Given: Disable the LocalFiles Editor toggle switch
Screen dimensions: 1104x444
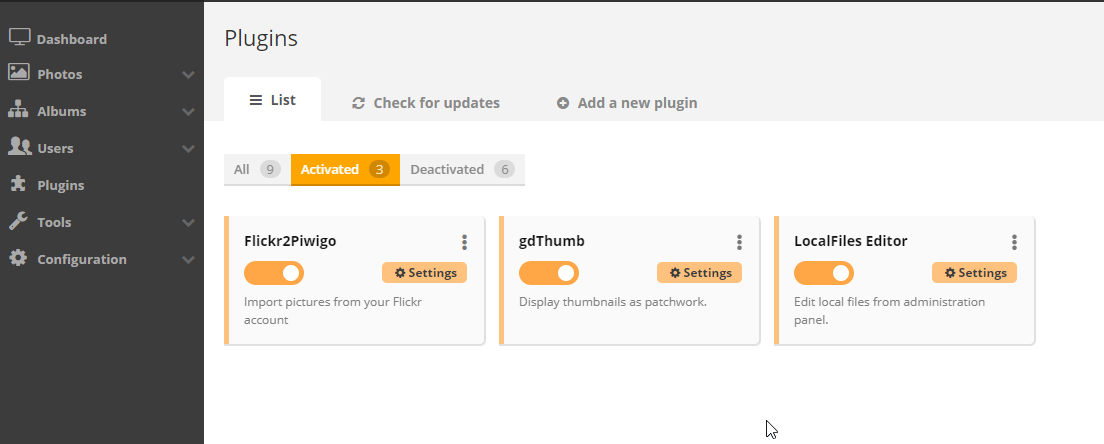Looking at the screenshot, I should 824,273.
